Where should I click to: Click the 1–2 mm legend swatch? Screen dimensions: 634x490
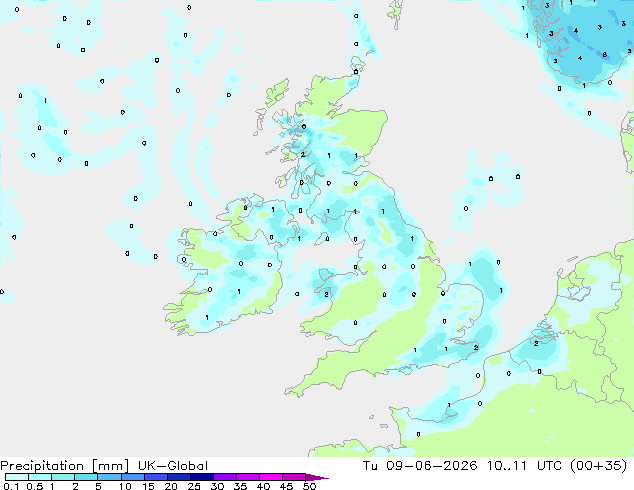[x=63, y=477]
